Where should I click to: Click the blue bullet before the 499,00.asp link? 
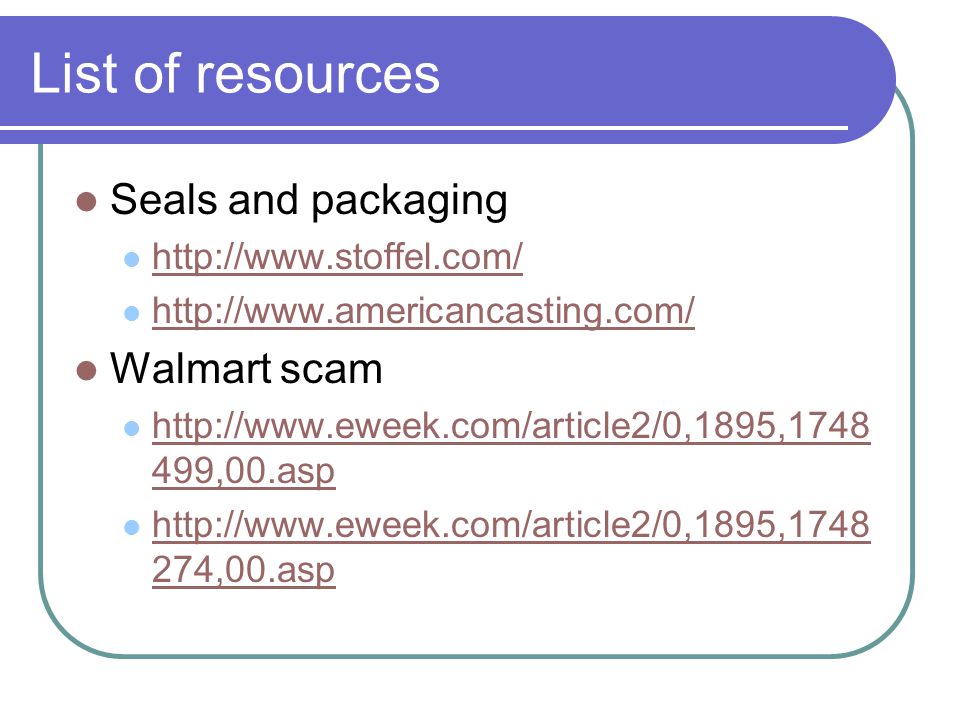[x=132, y=428]
